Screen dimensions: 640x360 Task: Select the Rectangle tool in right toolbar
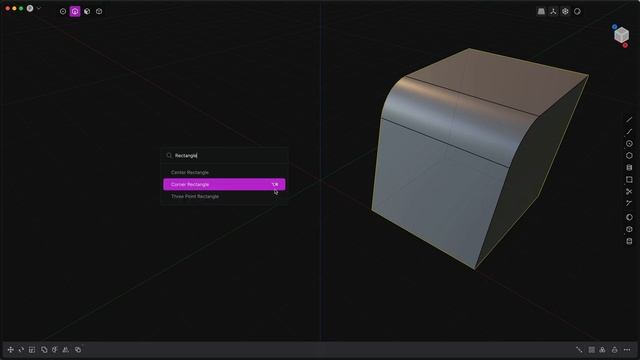(629, 180)
